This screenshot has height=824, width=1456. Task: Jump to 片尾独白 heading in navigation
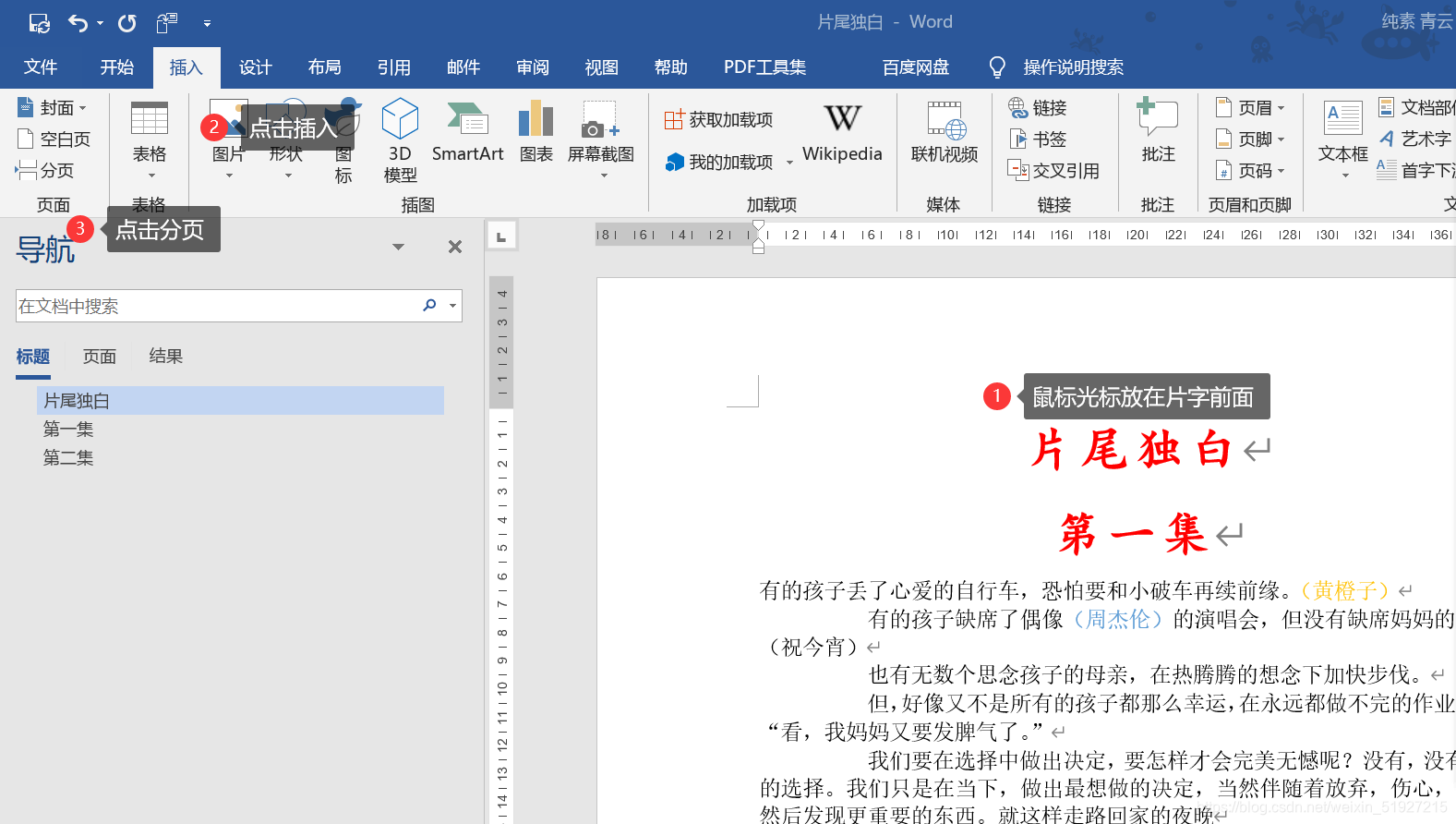click(x=240, y=401)
